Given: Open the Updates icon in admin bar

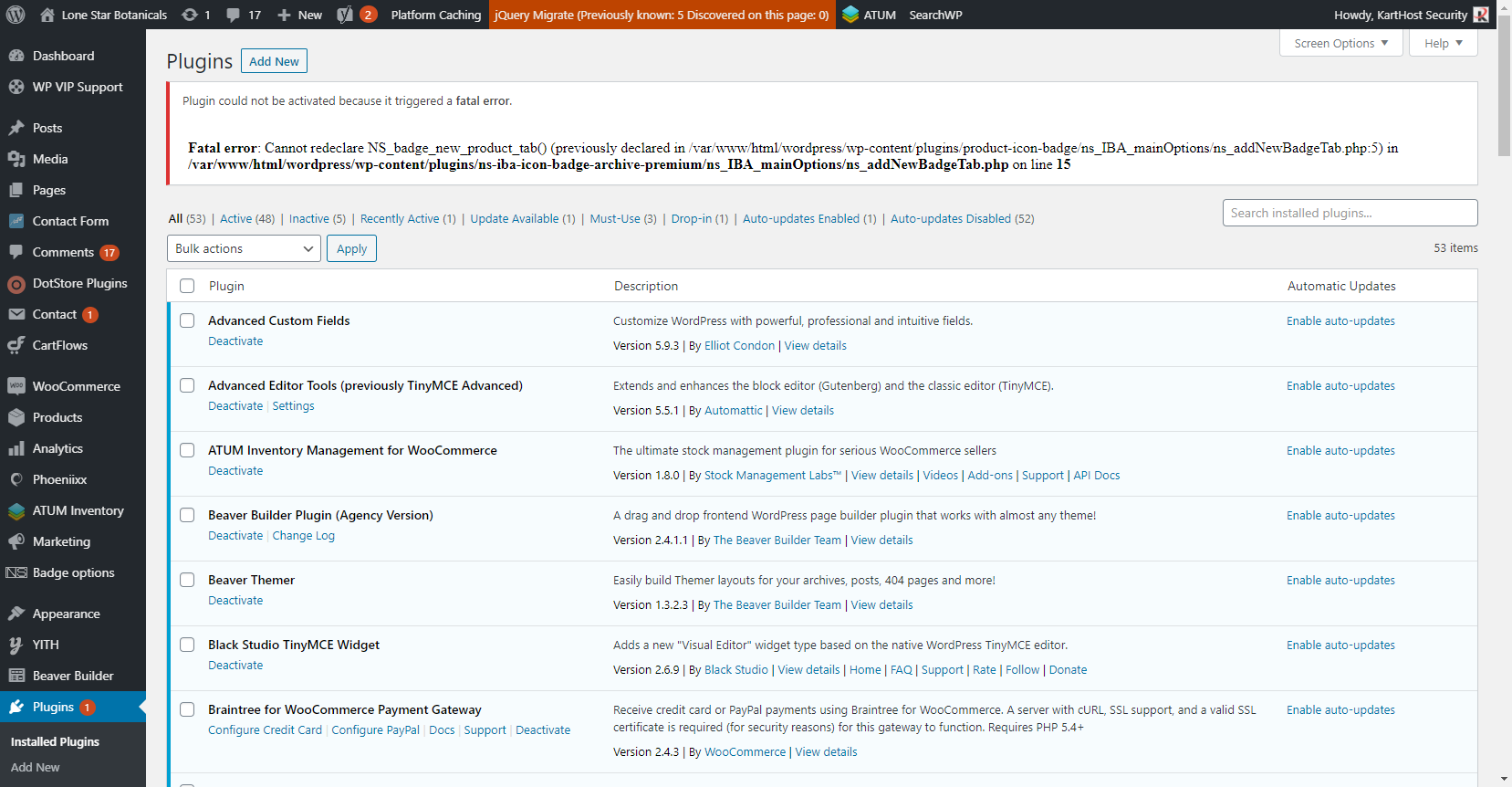Looking at the screenshot, I should pos(189,15).
